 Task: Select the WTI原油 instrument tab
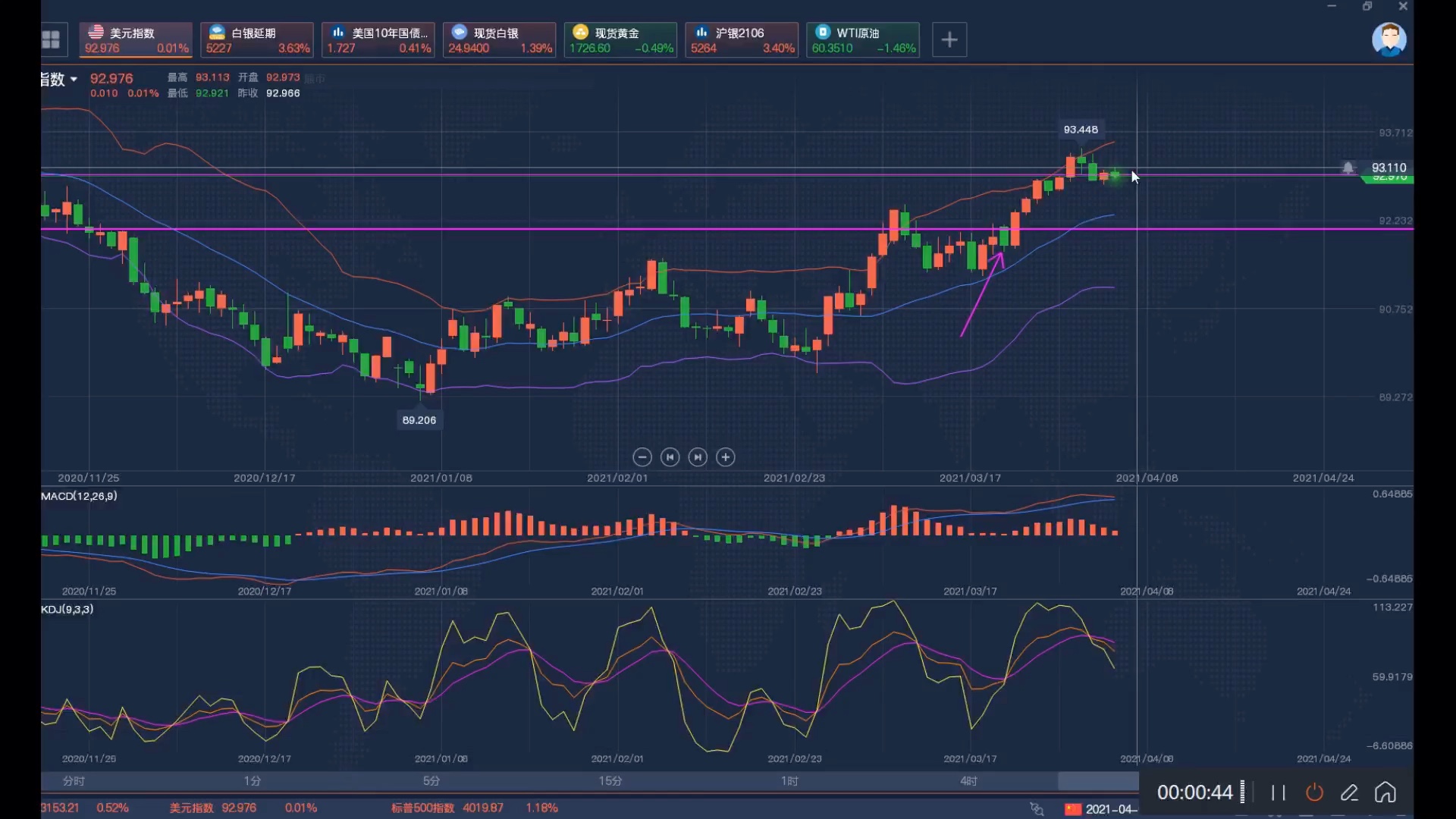point(862,39)
